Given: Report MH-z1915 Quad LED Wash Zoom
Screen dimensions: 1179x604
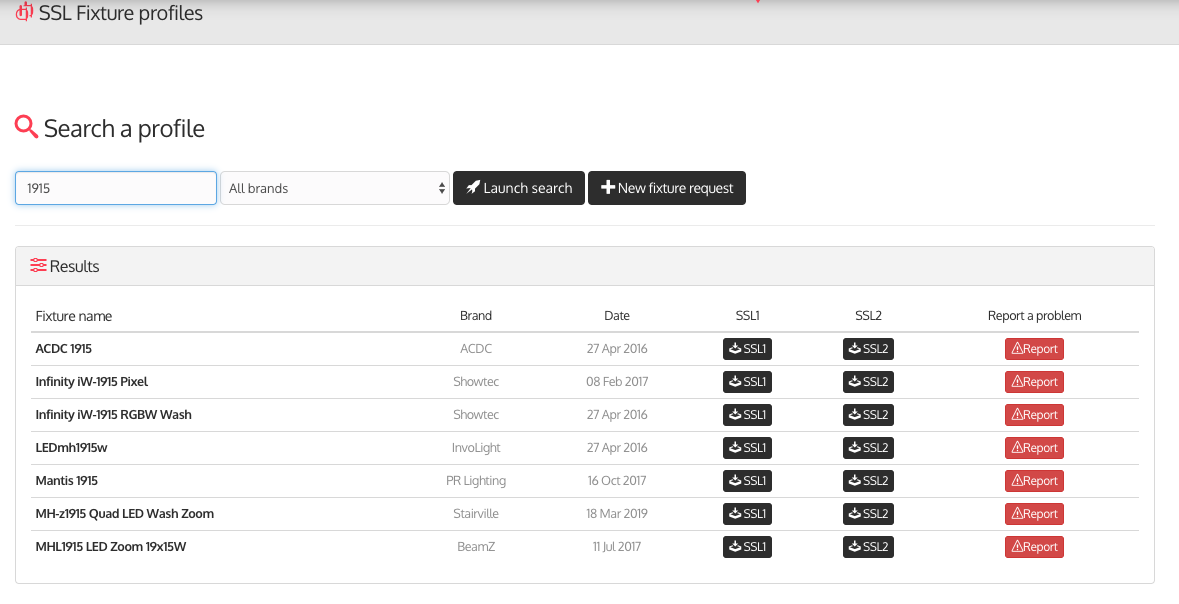Looking at the screenshot, I should 1034,514.
